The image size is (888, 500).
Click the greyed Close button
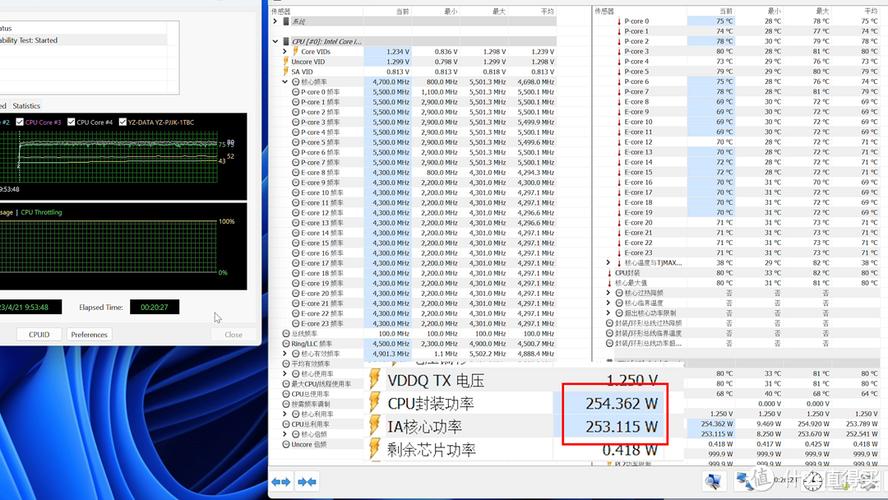click(x=233, y=335)
